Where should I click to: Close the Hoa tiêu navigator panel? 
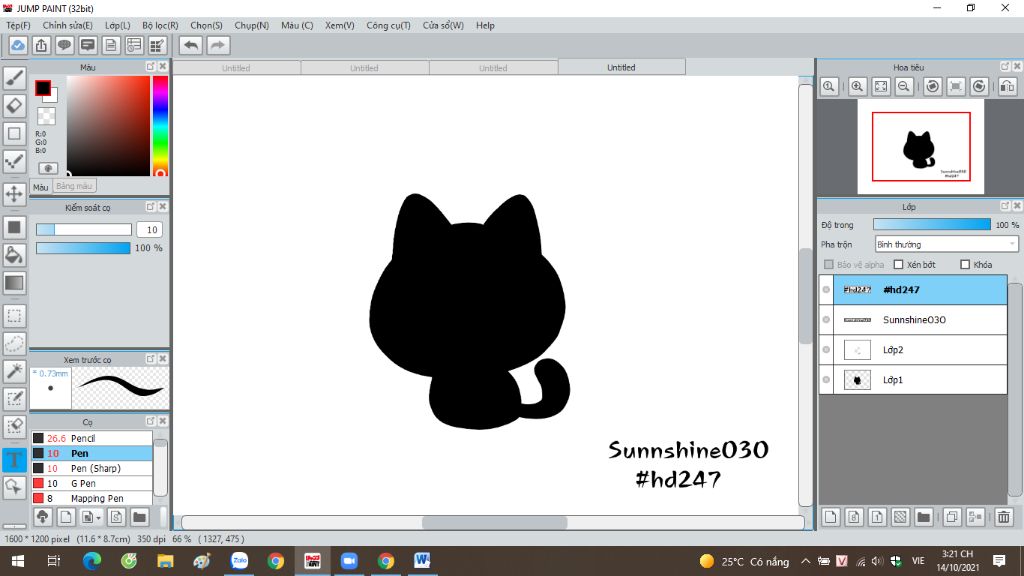(x=1017, y=67)
